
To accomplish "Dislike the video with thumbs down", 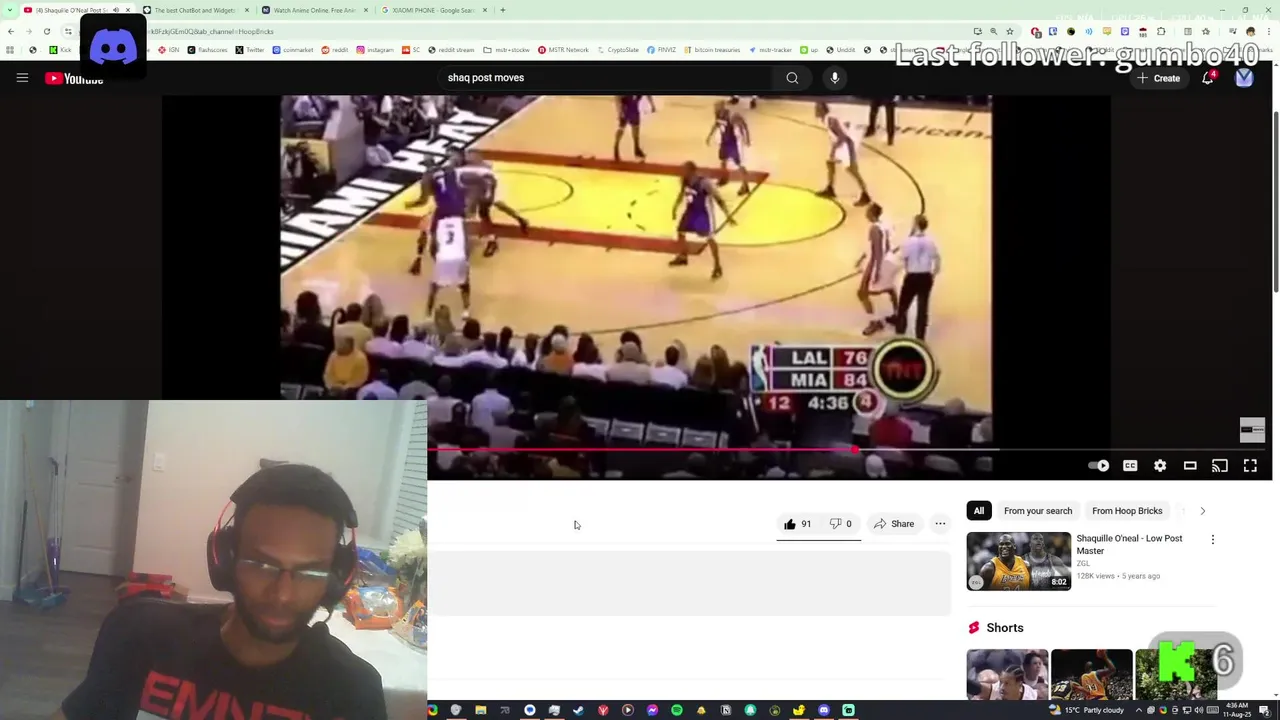I will tap(840, 524).
